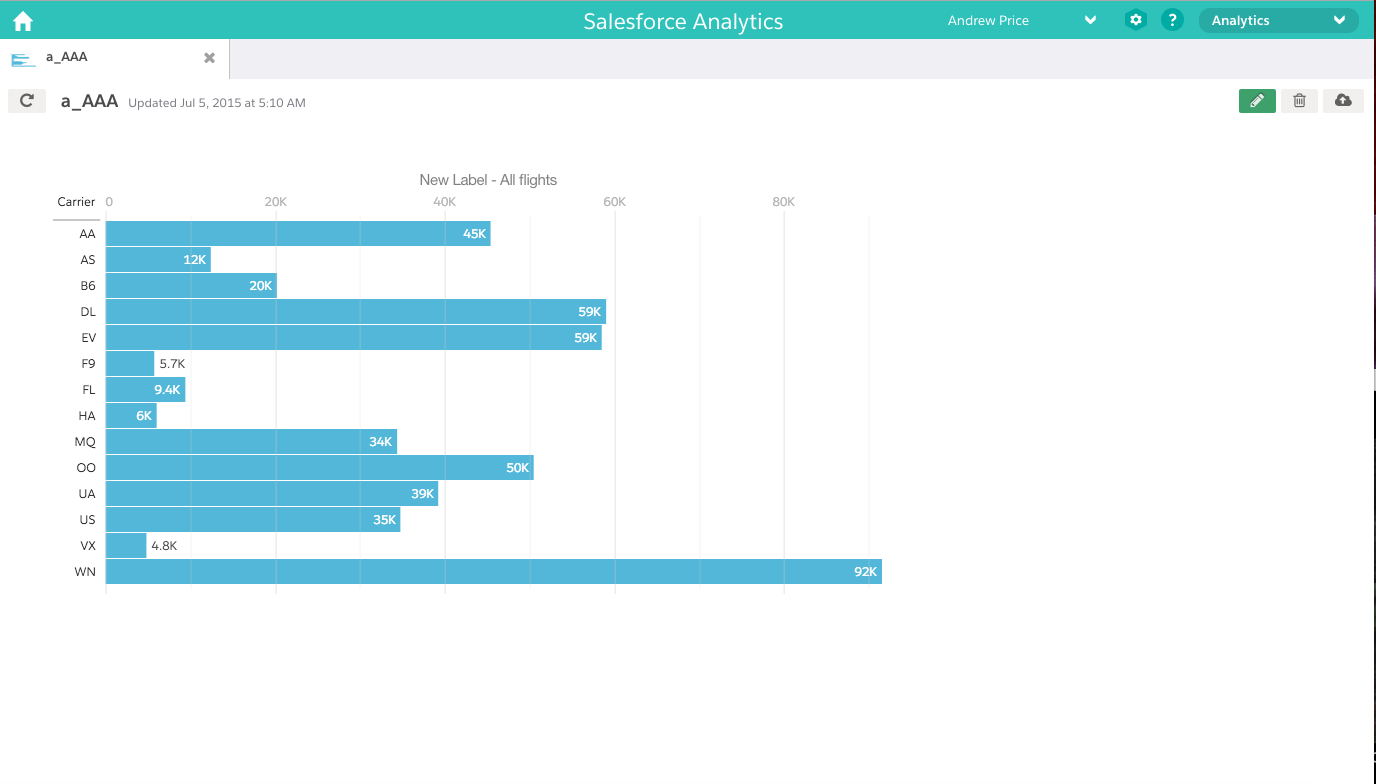Click the Updated Jul 5, 2015 timestamp
1376x784 pixels.
217,103
